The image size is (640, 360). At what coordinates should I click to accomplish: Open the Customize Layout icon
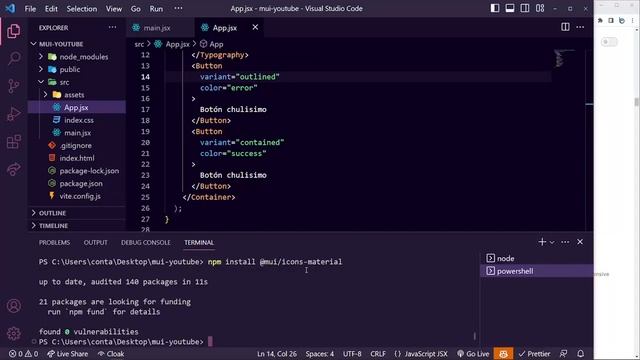540,8
